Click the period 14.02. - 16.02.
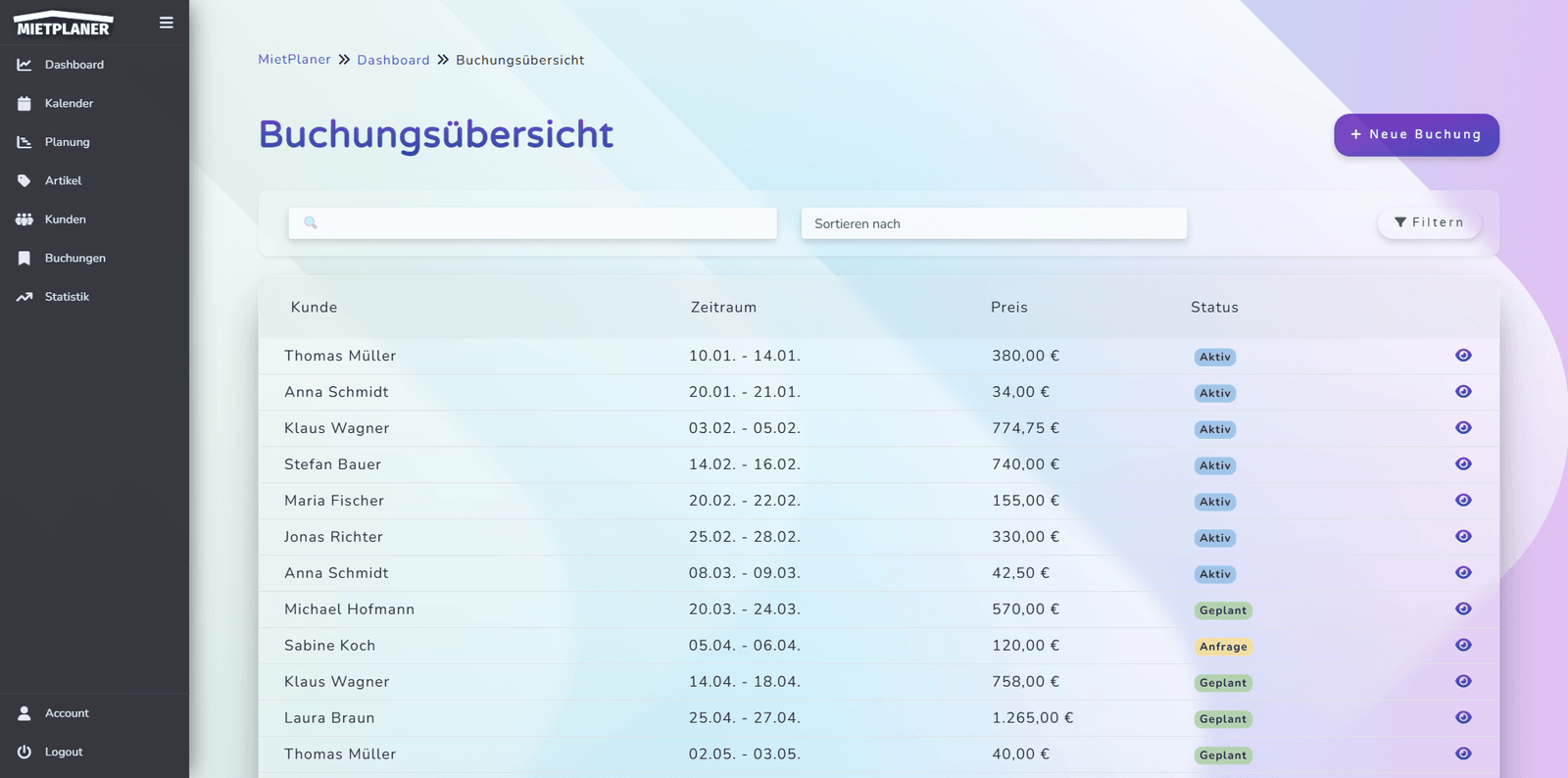 (745, 464)
